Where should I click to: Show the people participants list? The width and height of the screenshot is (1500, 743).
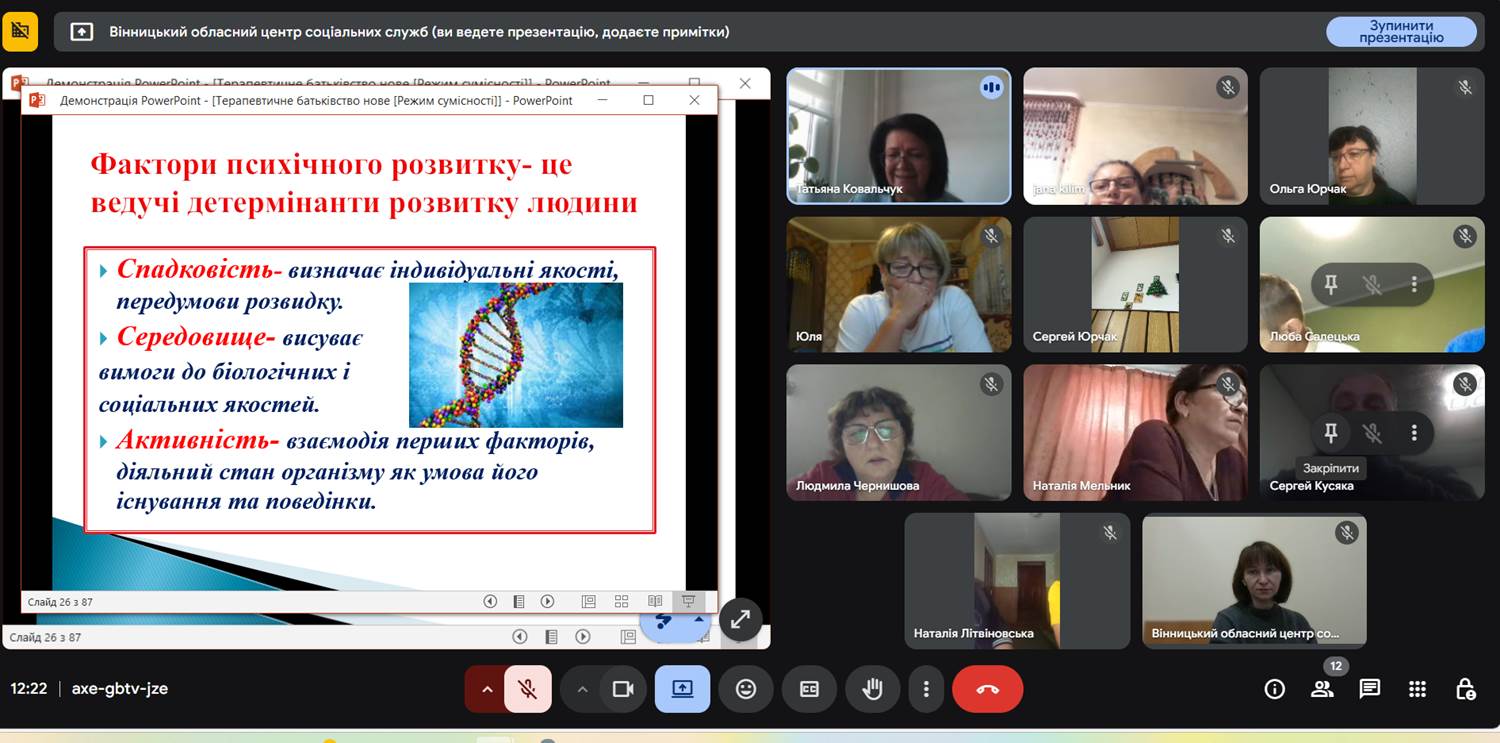1322,689
